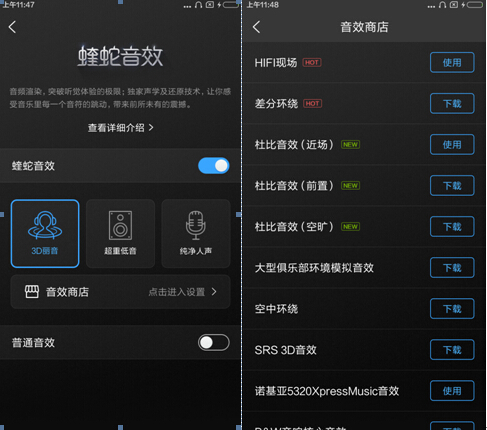
Task: Enable the 普通音效 switch
Action: pos(214,342)
